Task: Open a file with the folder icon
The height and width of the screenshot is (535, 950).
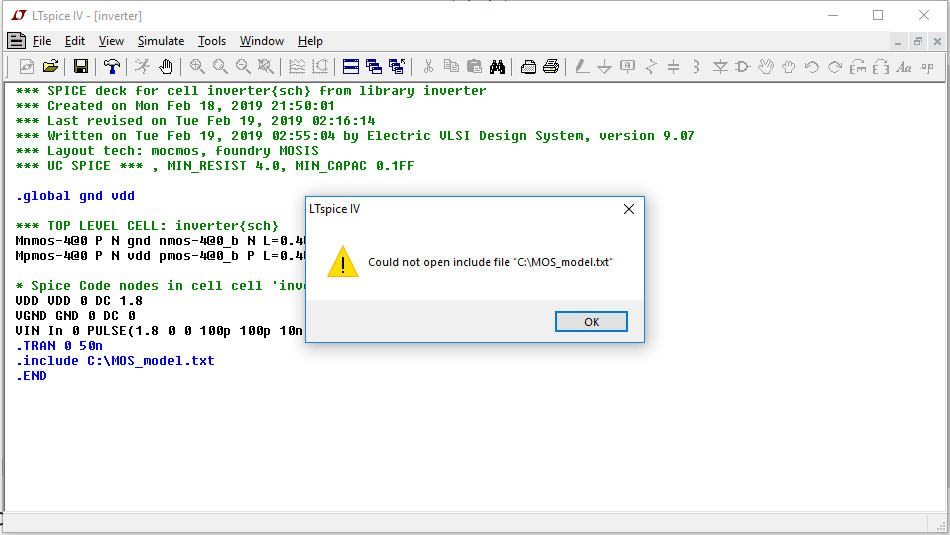Action: pos(50,67)
